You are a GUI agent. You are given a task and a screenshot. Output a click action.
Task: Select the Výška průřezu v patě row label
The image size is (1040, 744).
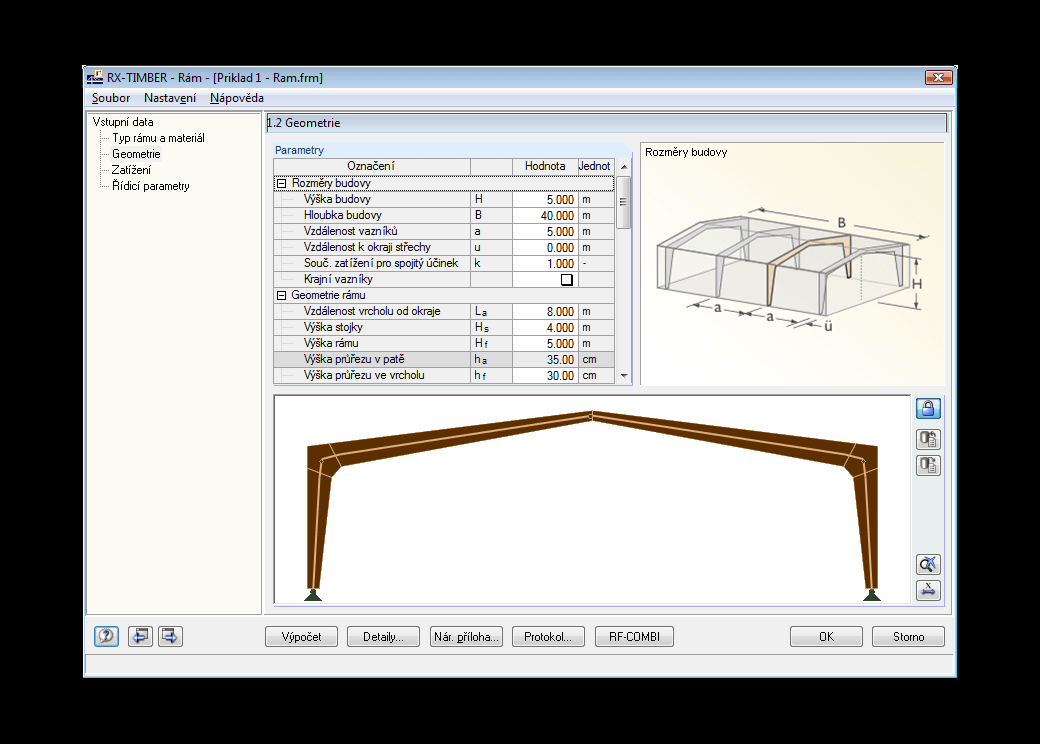(354, 359)
